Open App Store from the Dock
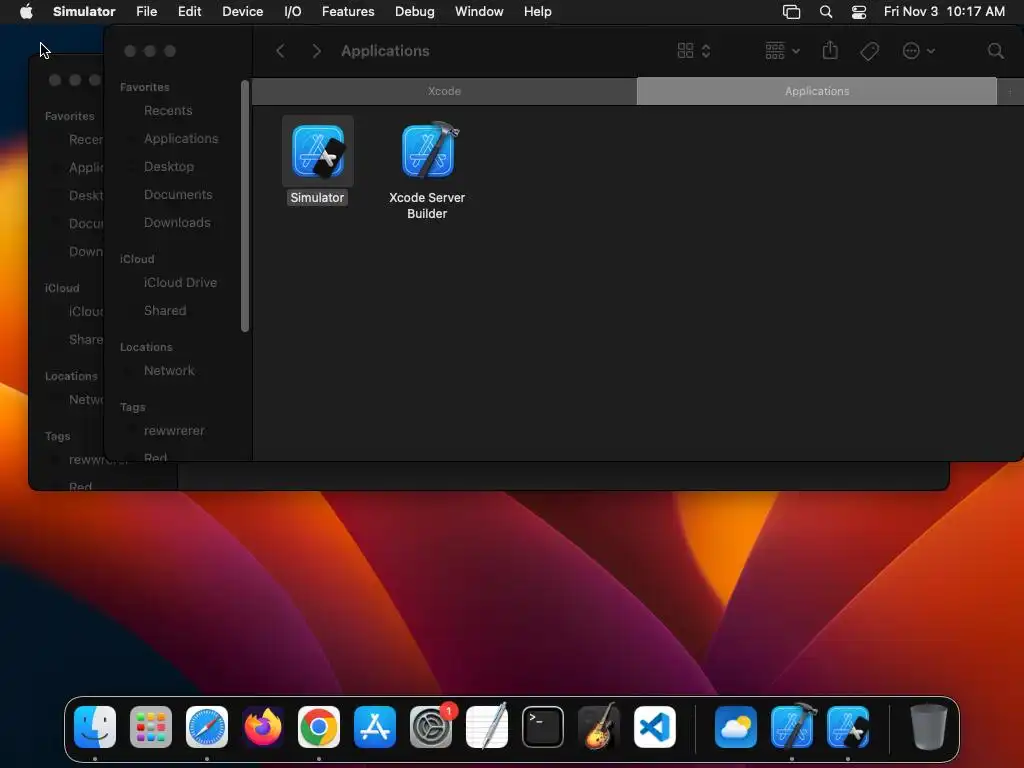The image size is (1024, 768). point(375,727)
